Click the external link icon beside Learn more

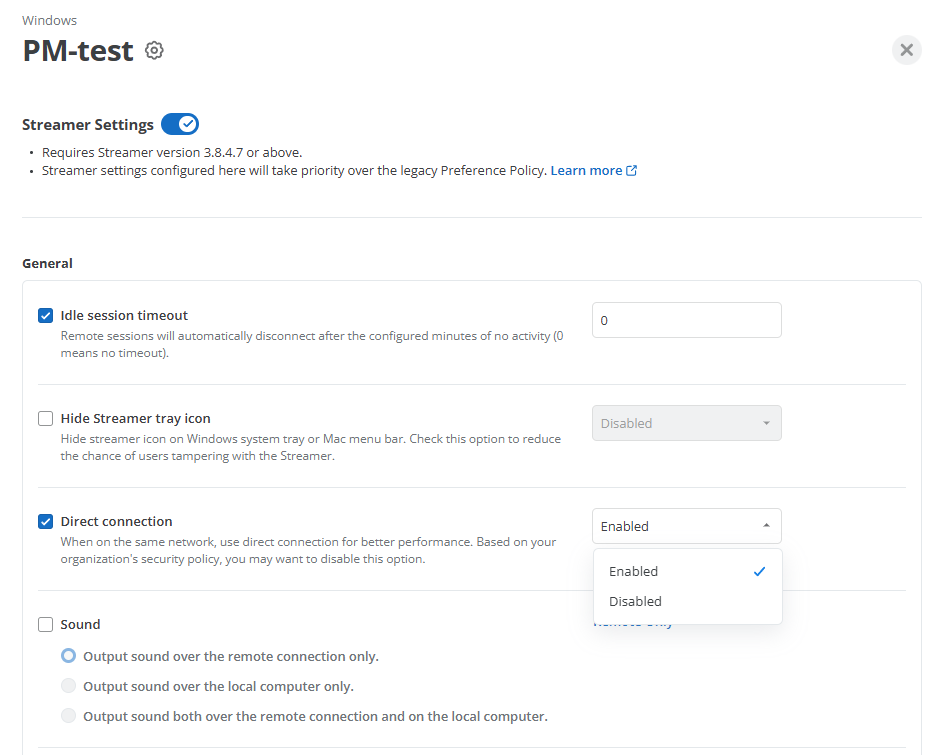(x=632, y=171)
